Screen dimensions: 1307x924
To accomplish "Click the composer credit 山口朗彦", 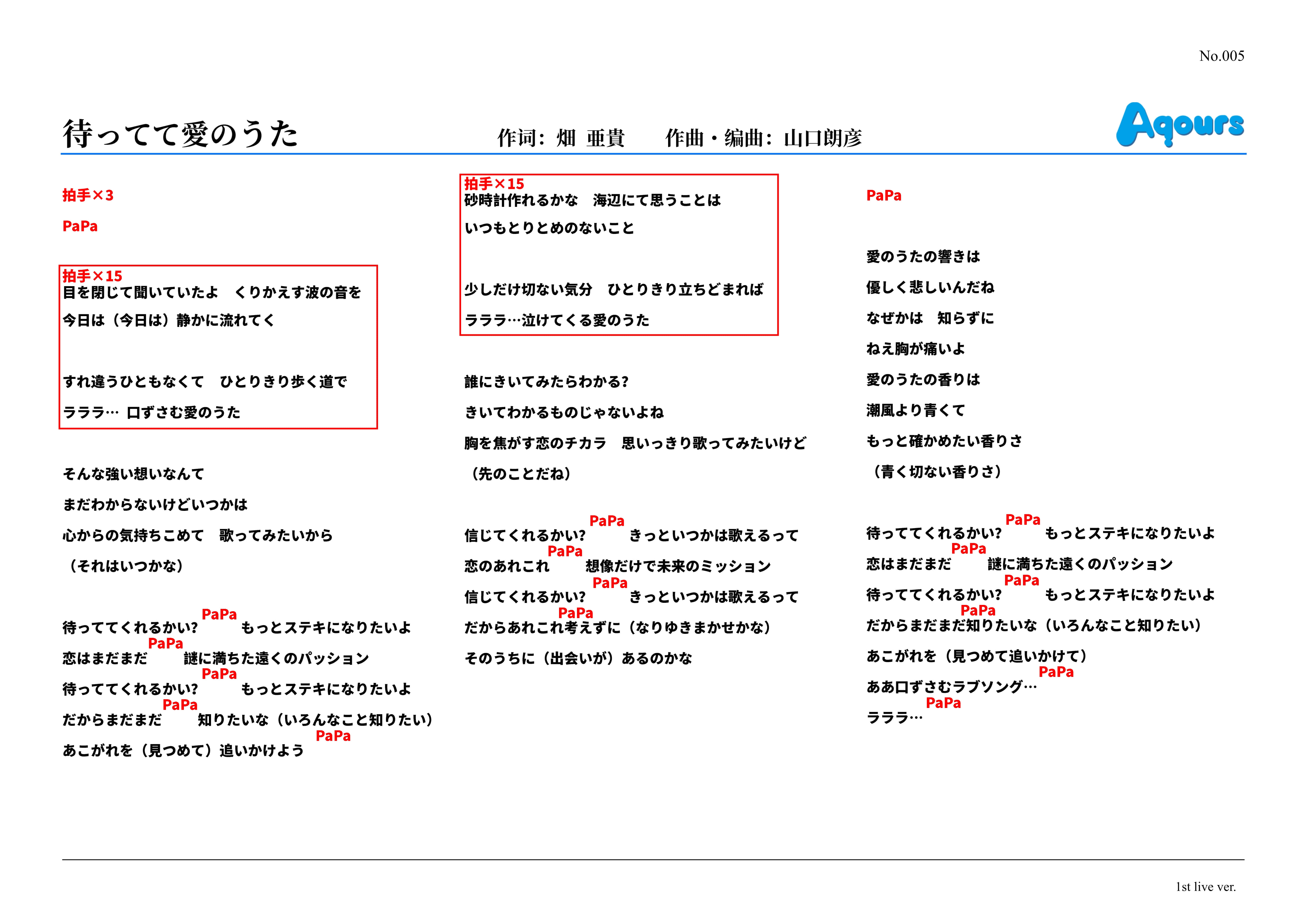I will tap(823, 138).
